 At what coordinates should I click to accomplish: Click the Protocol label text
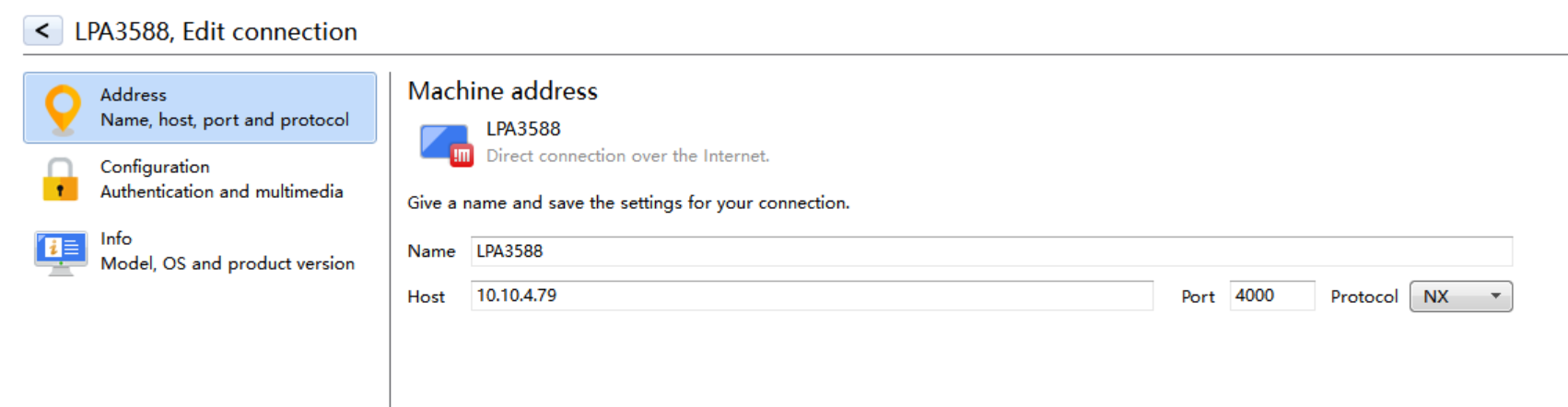point(1363,297)
